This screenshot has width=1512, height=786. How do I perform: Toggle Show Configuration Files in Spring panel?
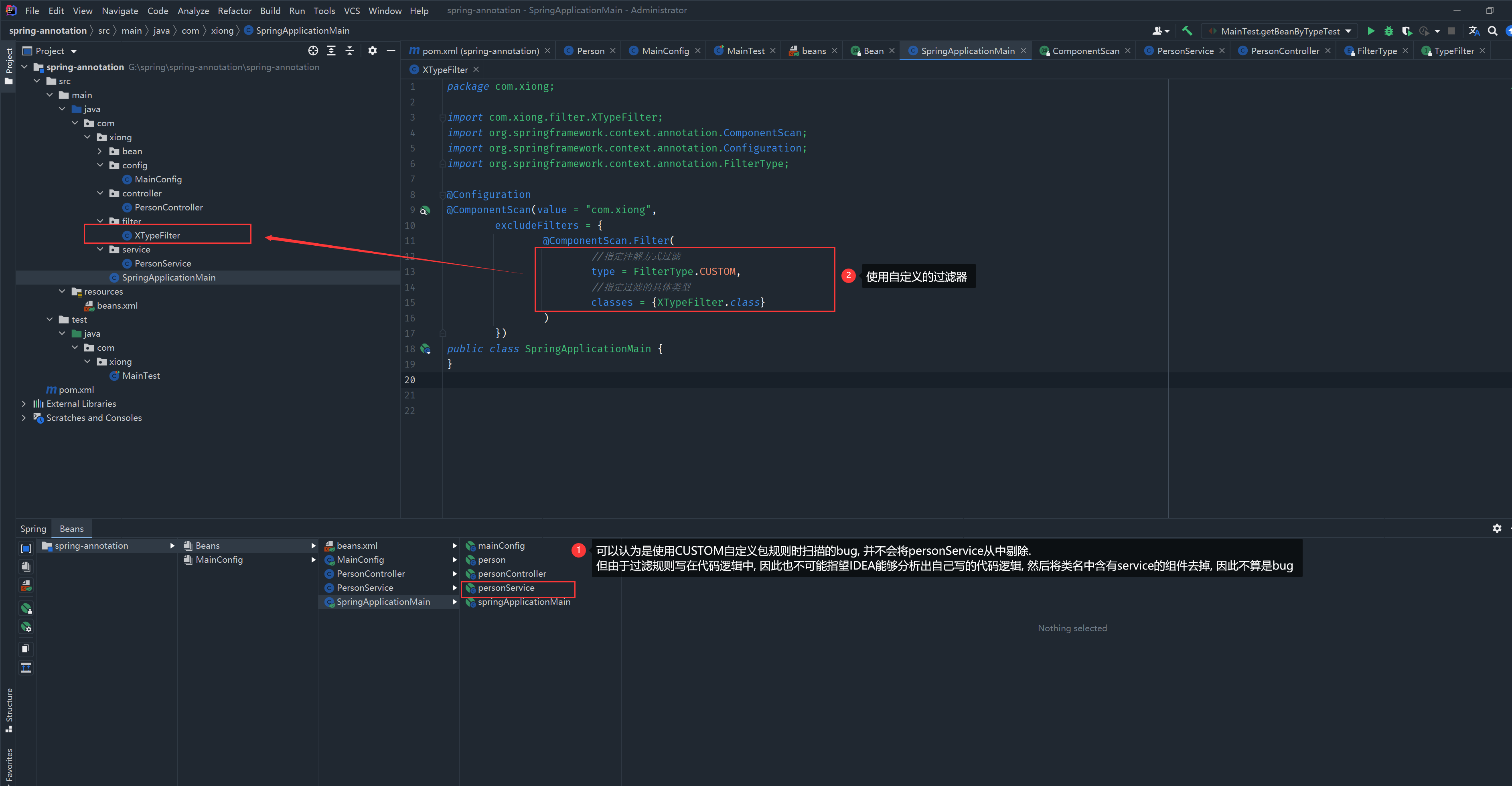point(26,586)
